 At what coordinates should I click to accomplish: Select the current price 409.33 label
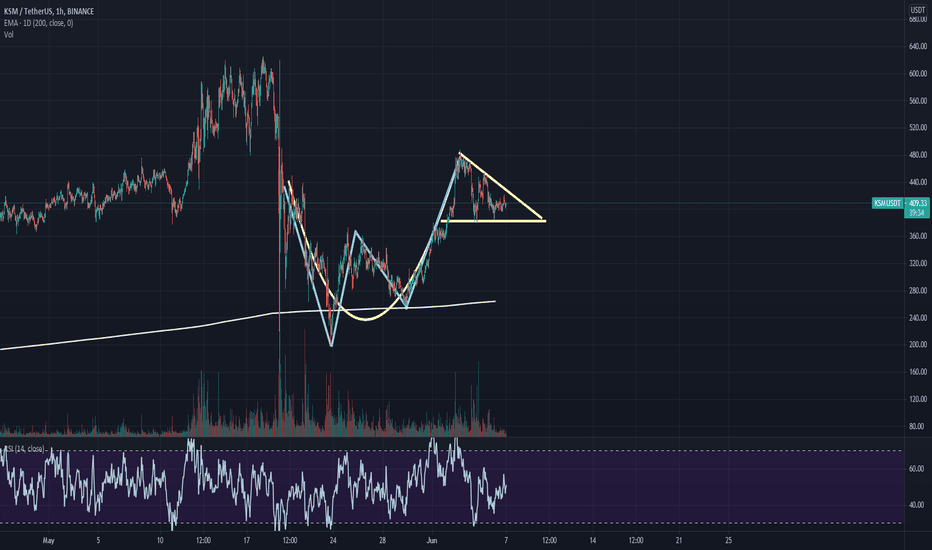pyautogui.click(x=918, y=203)
